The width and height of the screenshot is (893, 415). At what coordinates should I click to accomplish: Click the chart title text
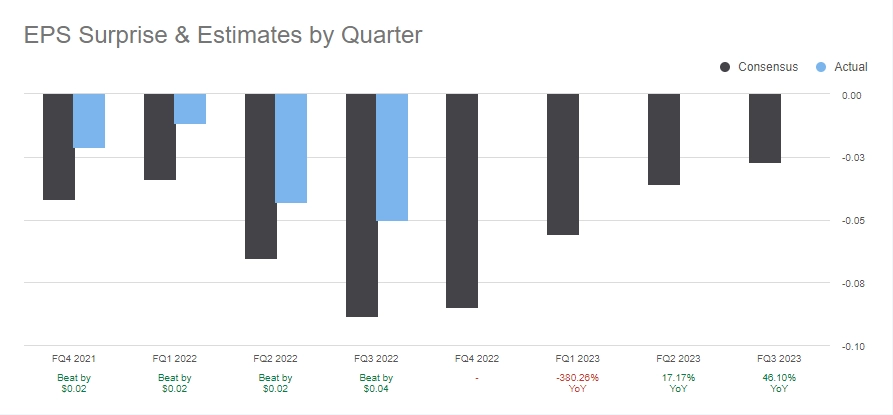point(222,34)
